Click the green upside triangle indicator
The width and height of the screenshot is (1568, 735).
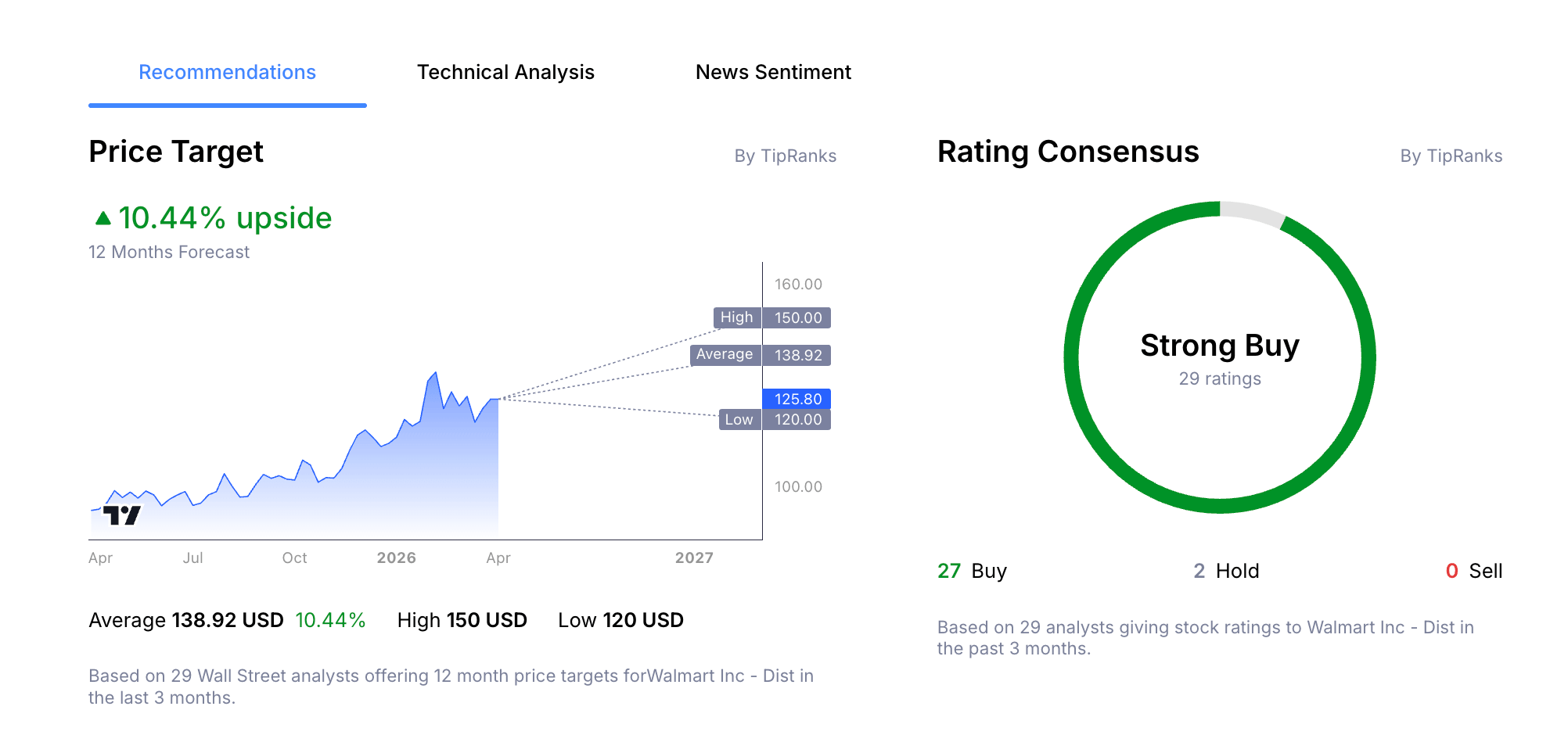[x=102, y=216]
